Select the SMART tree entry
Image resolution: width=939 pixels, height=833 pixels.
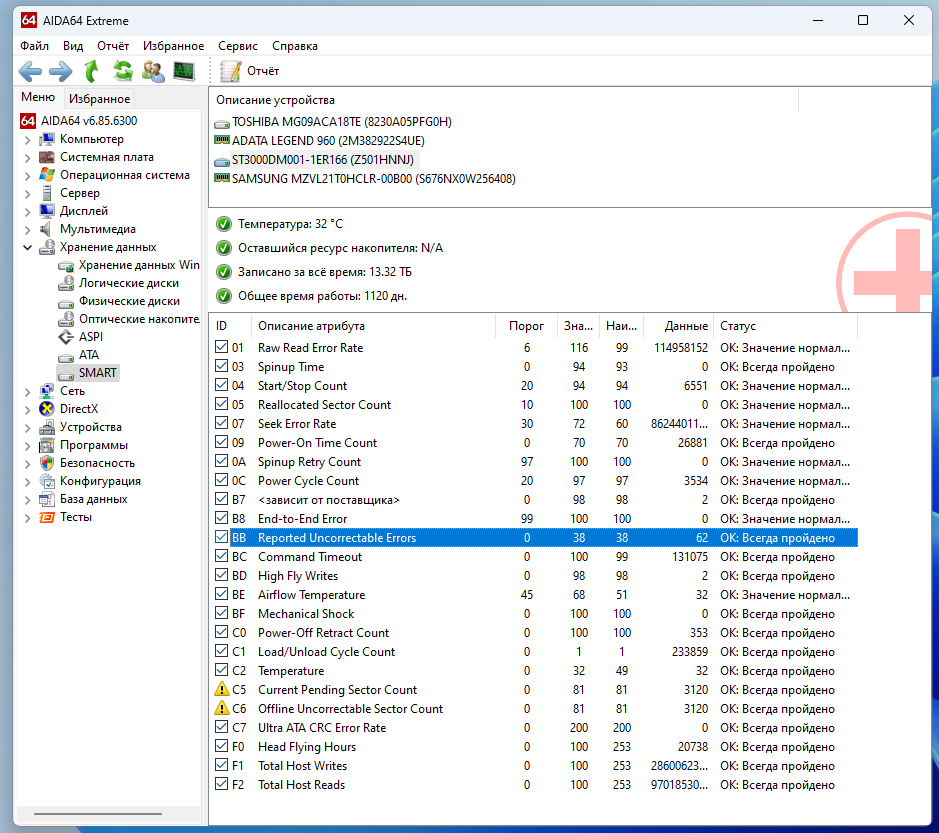pyautogui.click(x=98, y=372)
